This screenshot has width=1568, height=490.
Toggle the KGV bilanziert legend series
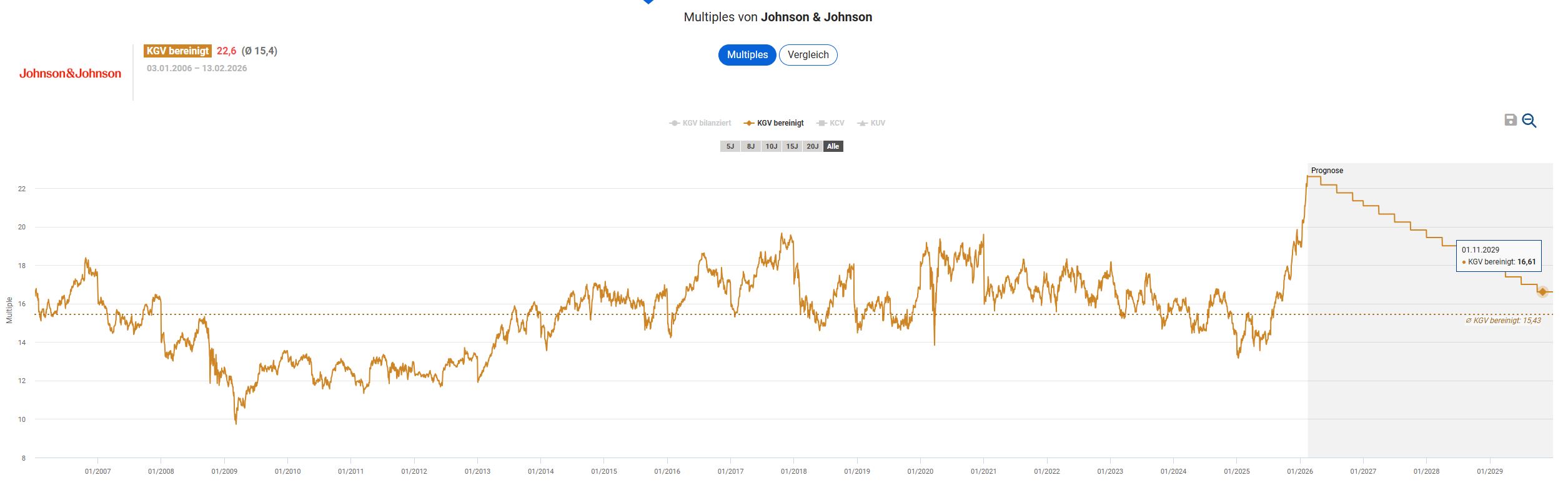coord(700,123)
